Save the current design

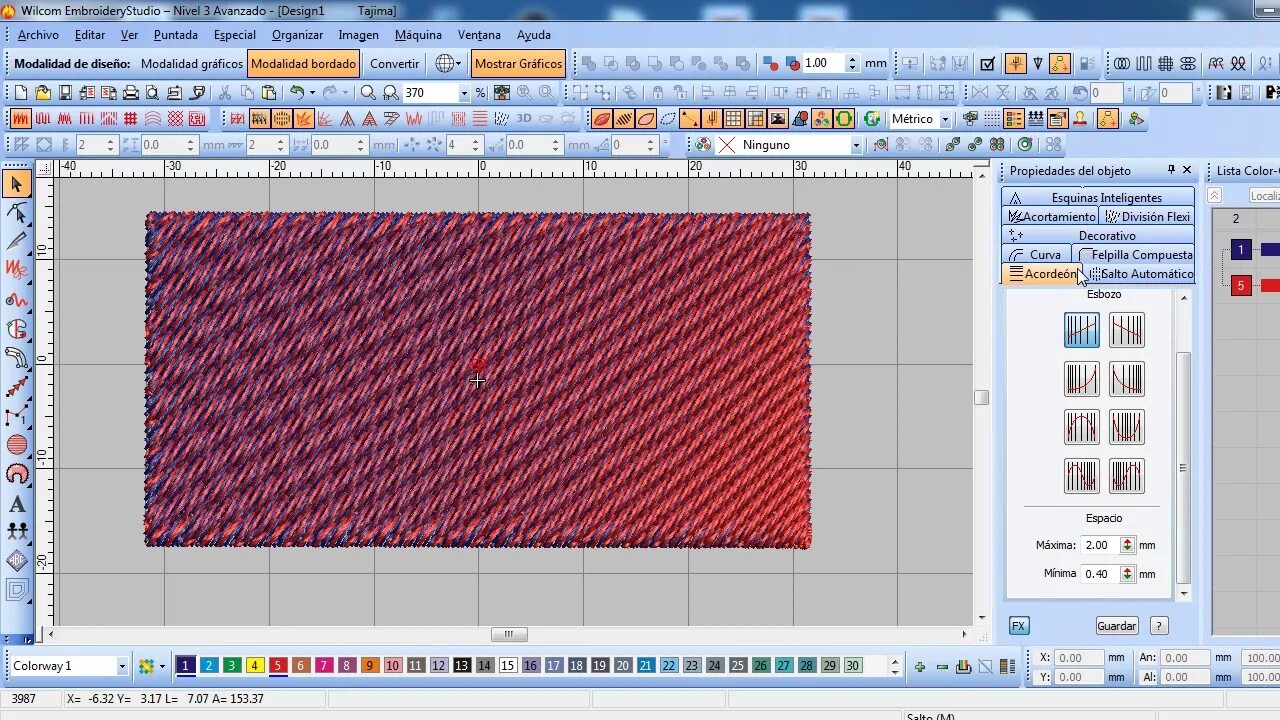[x=65, y=93]
